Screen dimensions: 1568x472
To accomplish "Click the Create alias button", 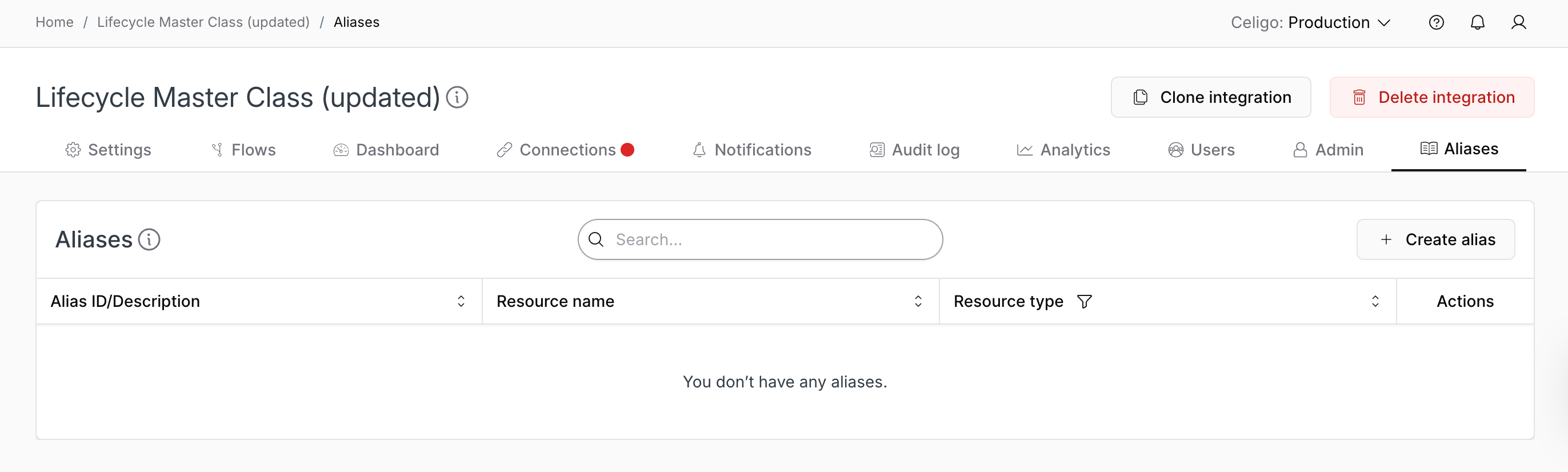I will click(x=1435, y=239).
